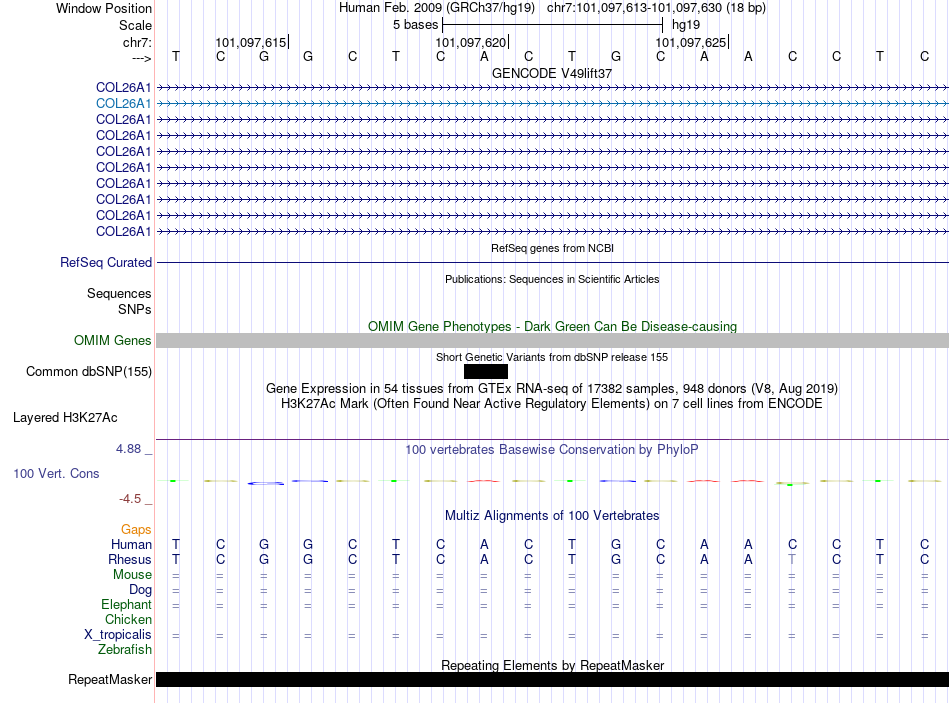950x703 pixels.
Task: Click the chr7:101,097,613-101,097,630 (18 bp) range text
Action: [x=656, y=8]
